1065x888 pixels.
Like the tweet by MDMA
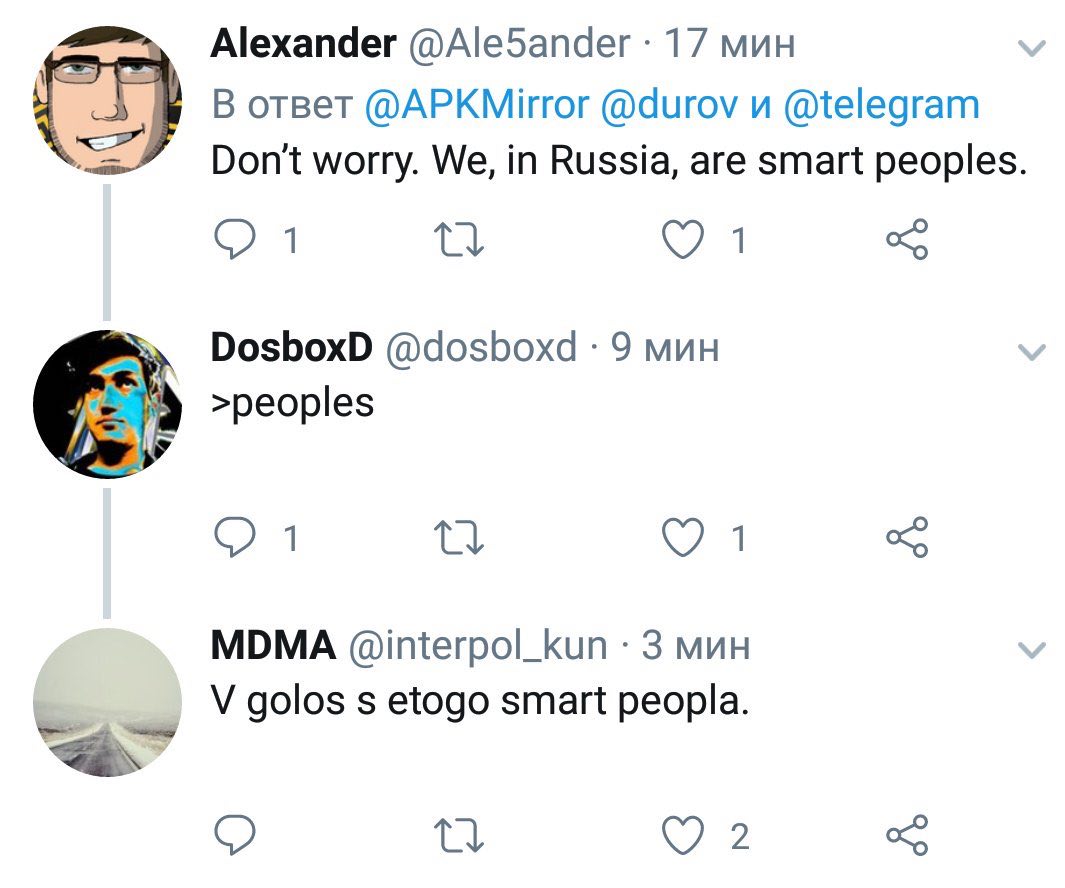685,835
